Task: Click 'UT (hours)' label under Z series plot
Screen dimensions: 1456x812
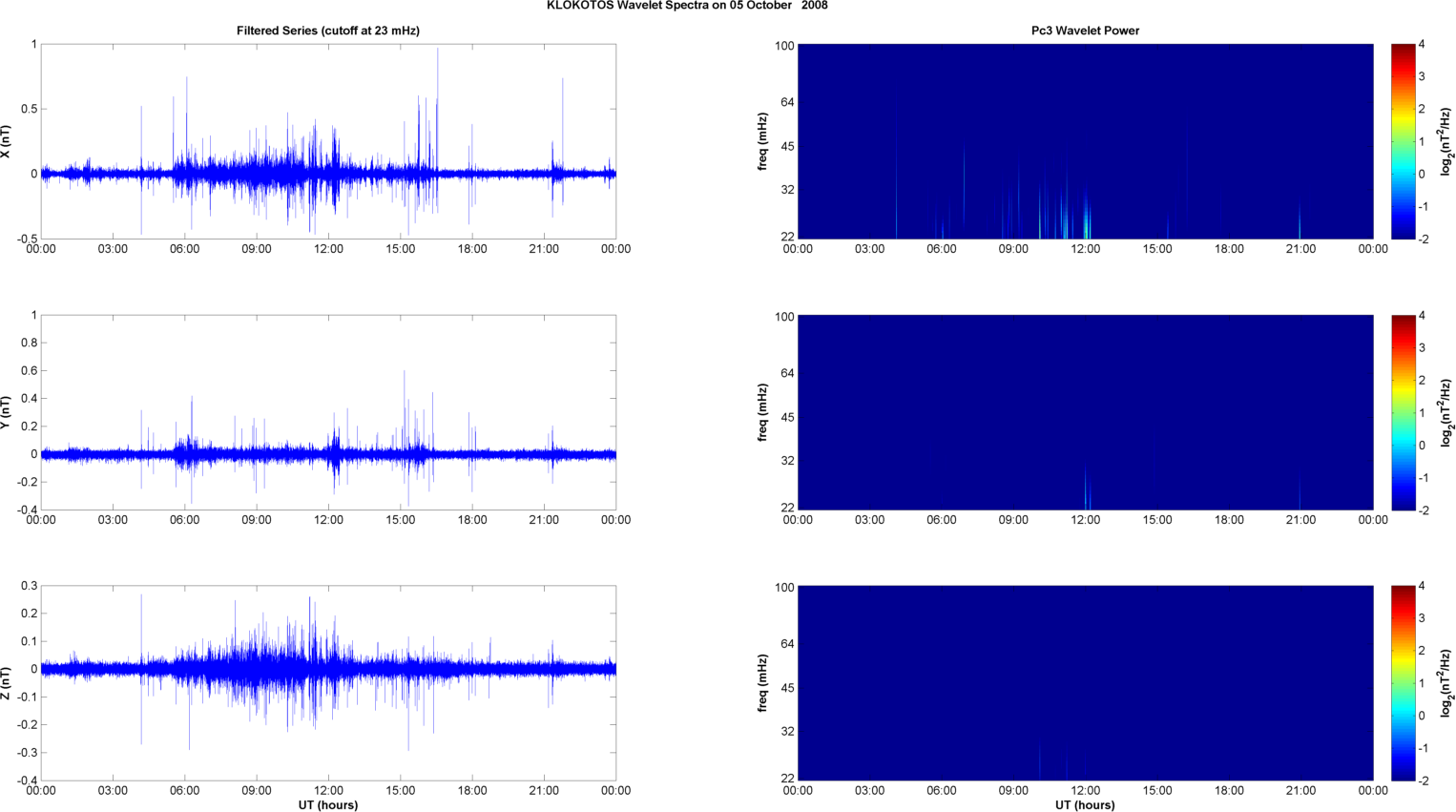Action: tap(328, 804)
